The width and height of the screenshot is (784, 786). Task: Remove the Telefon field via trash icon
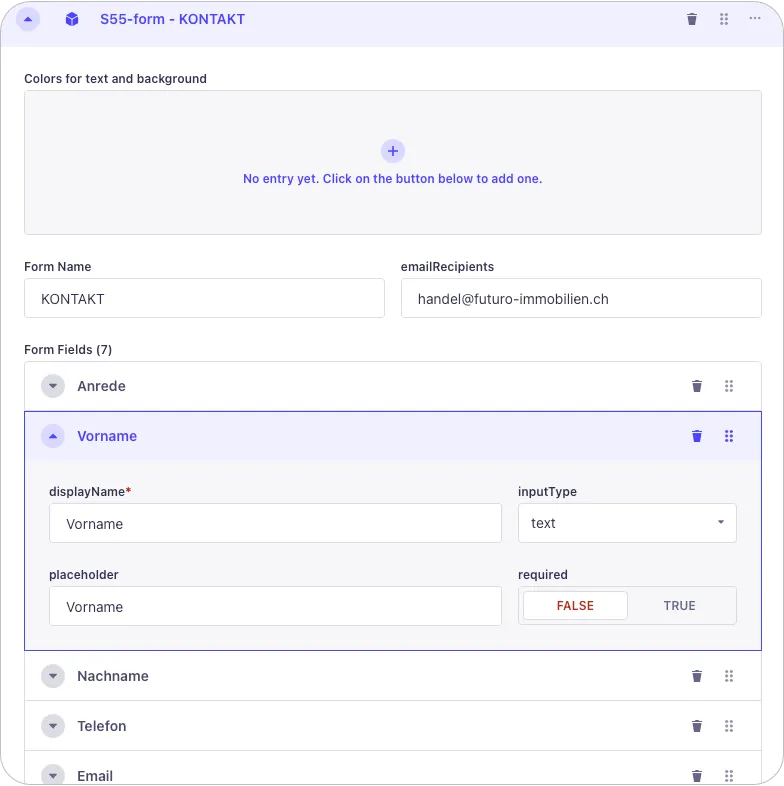[697, 726]
